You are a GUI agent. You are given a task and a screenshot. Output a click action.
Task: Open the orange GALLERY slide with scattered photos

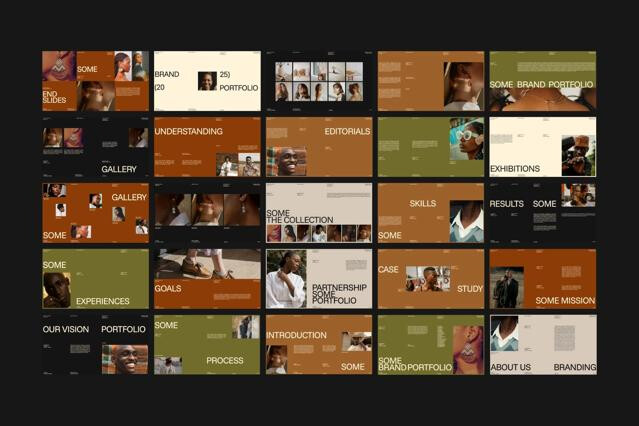point(95,213)
